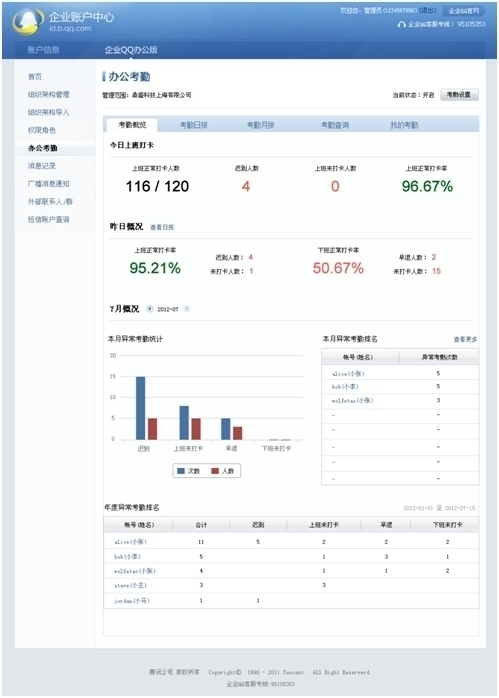The width and height of the screenshot is (499, 698).
Task: Click the blue 次数 legend swatch
Action: [181, 471]
